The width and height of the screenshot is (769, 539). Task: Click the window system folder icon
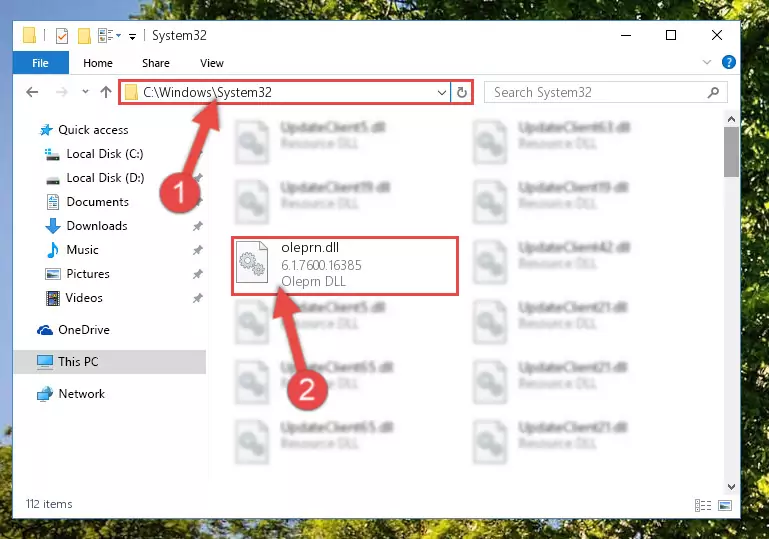click(x=29, y=35)
